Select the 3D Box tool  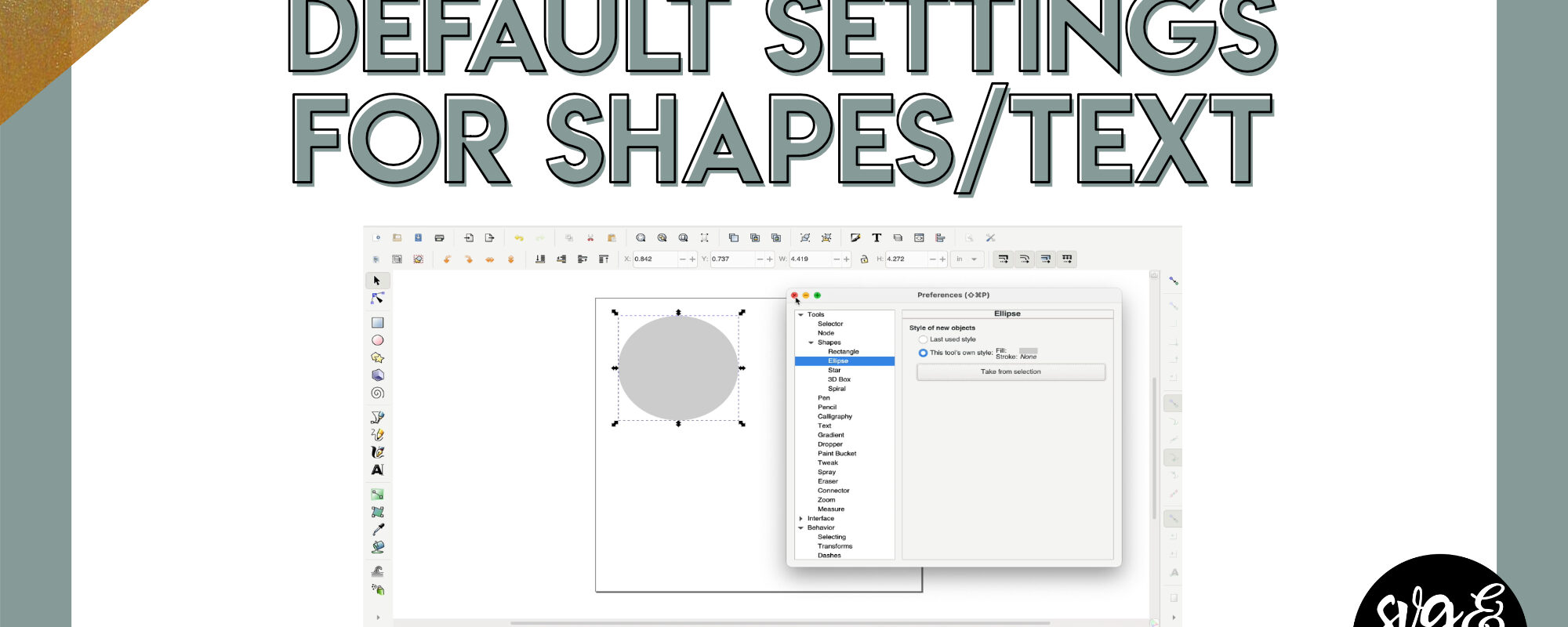point(377,375)
